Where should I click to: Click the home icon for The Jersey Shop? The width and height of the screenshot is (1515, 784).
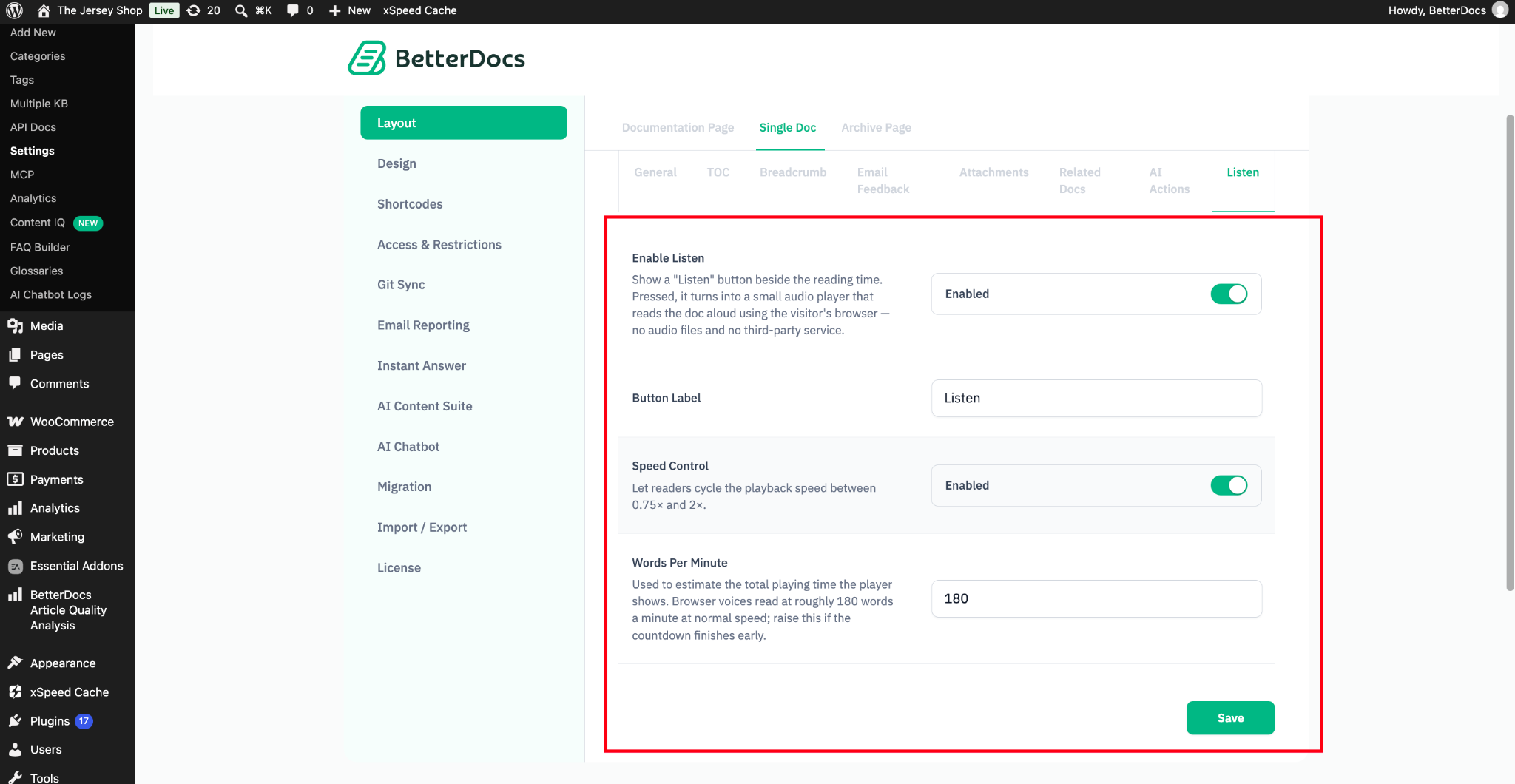pos(44,10)
